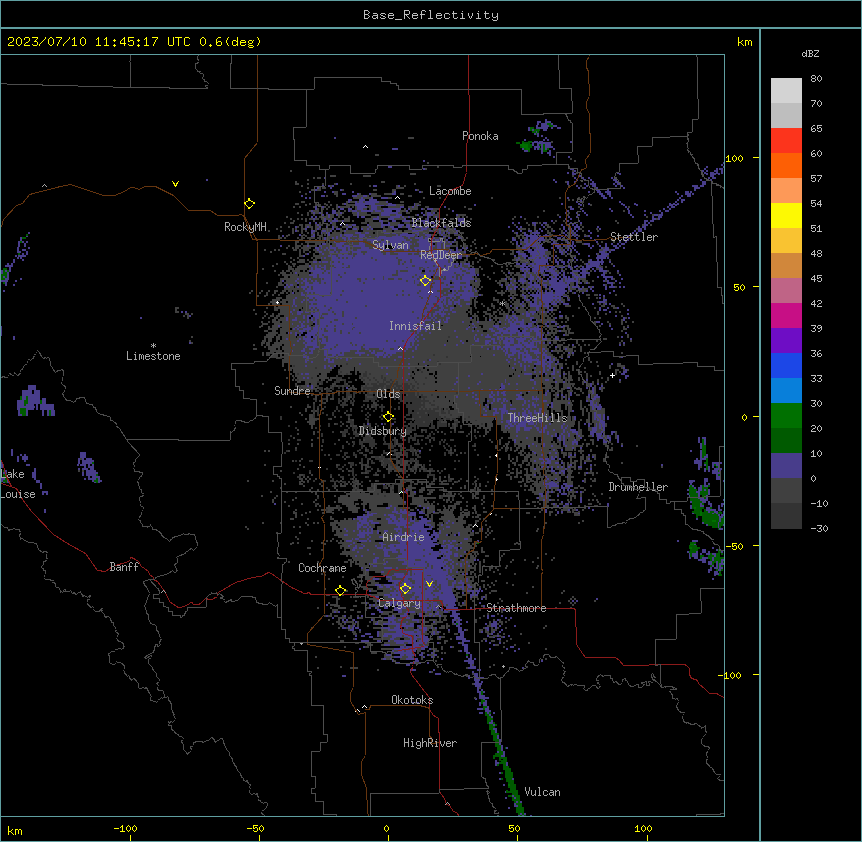Select the Sundre map label

pyautogui.click(x=292, y=391)
